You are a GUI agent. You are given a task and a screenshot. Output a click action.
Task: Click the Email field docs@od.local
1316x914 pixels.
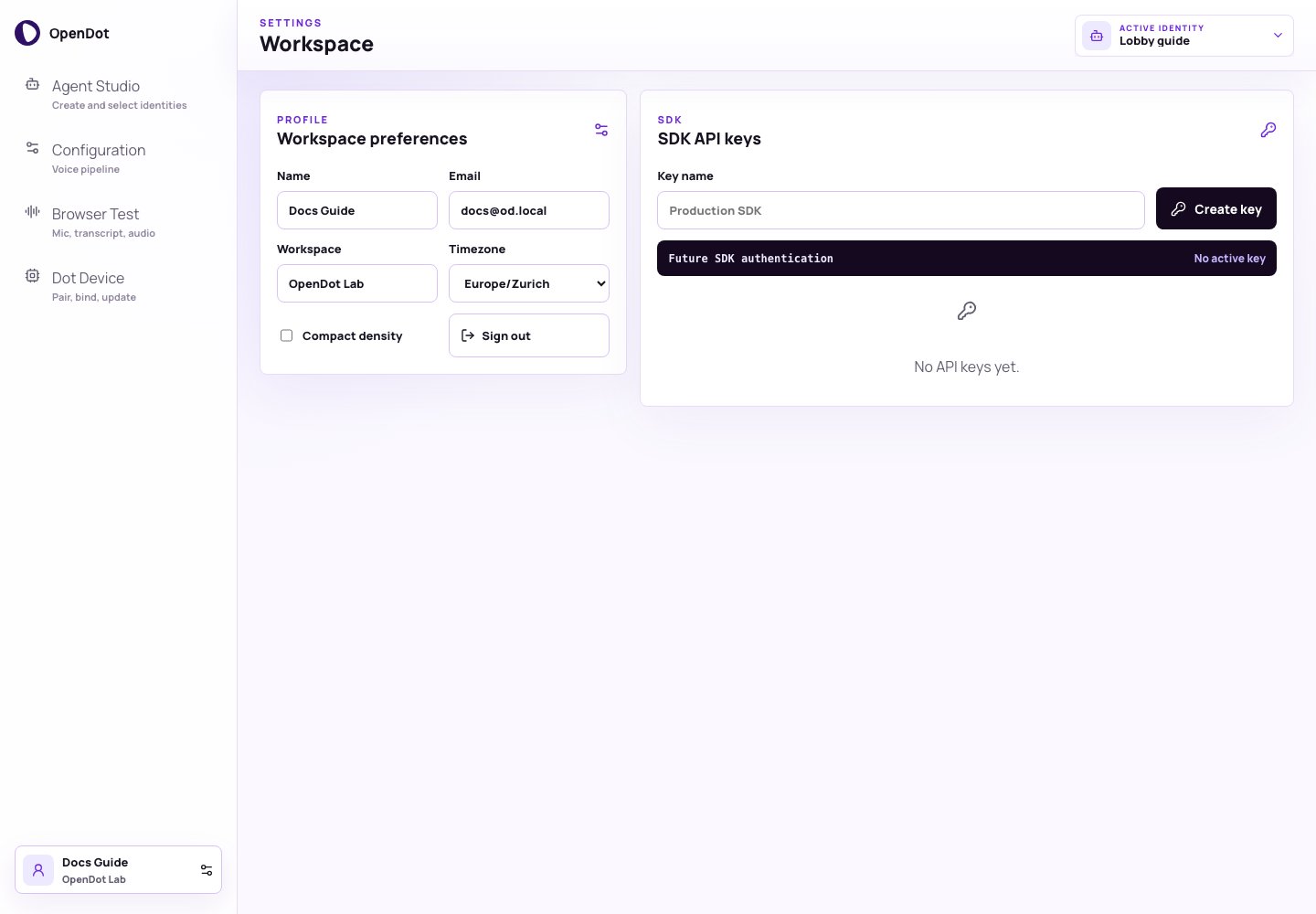coord(529,210)
